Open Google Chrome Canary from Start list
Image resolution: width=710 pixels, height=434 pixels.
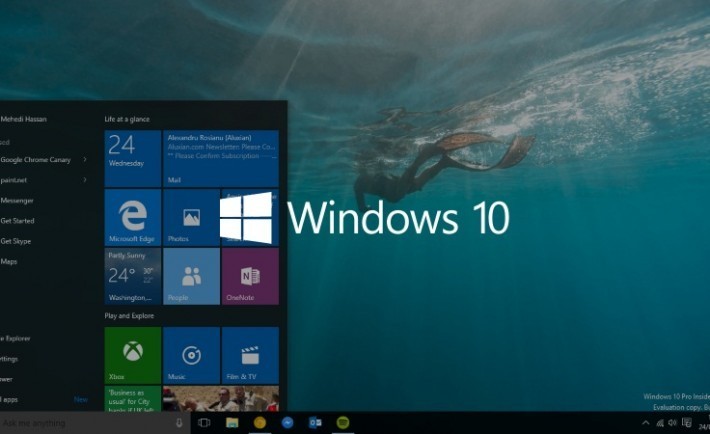[x=35, y=159]
